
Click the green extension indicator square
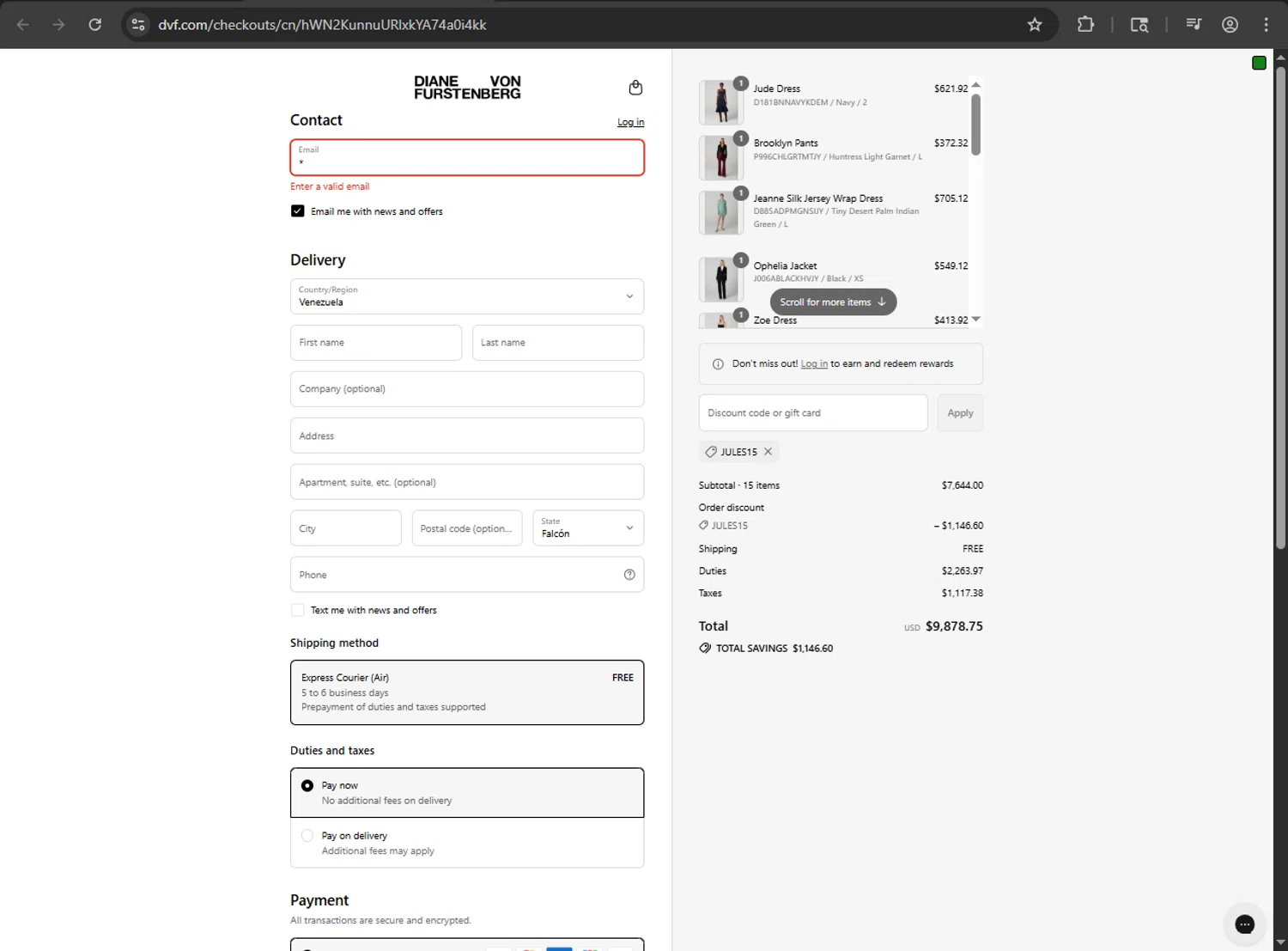1259,63
